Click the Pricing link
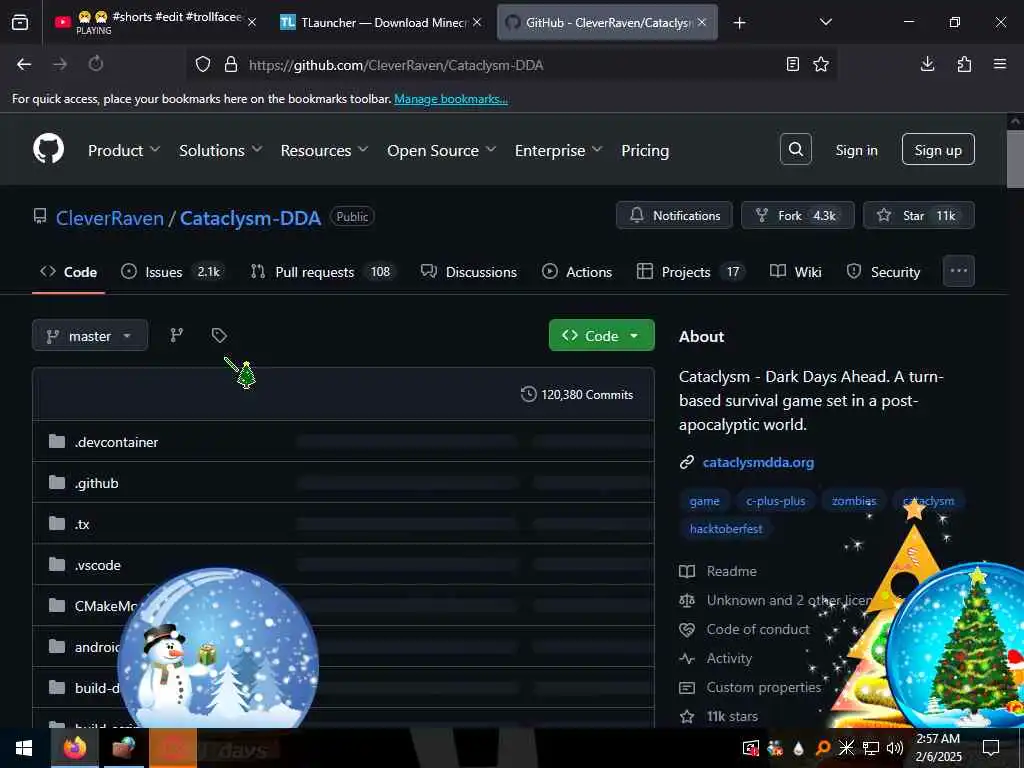The image size is (1024, 768). [645, 150]
